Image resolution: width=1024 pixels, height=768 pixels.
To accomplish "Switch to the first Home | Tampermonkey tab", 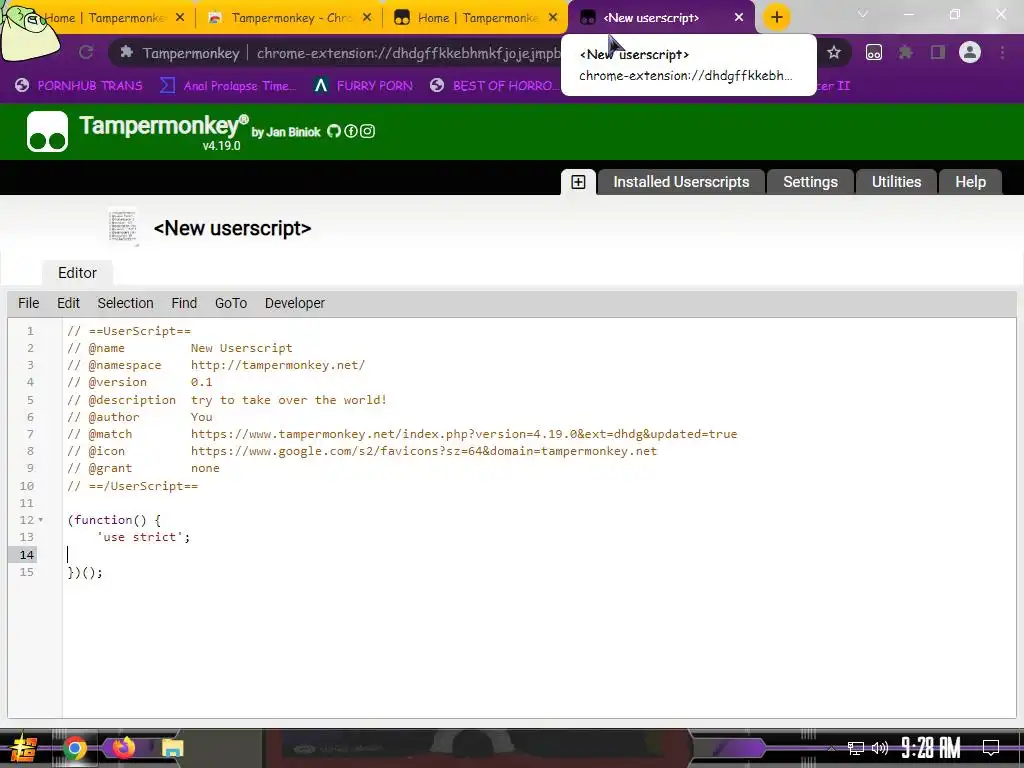I will coord(104,18).
